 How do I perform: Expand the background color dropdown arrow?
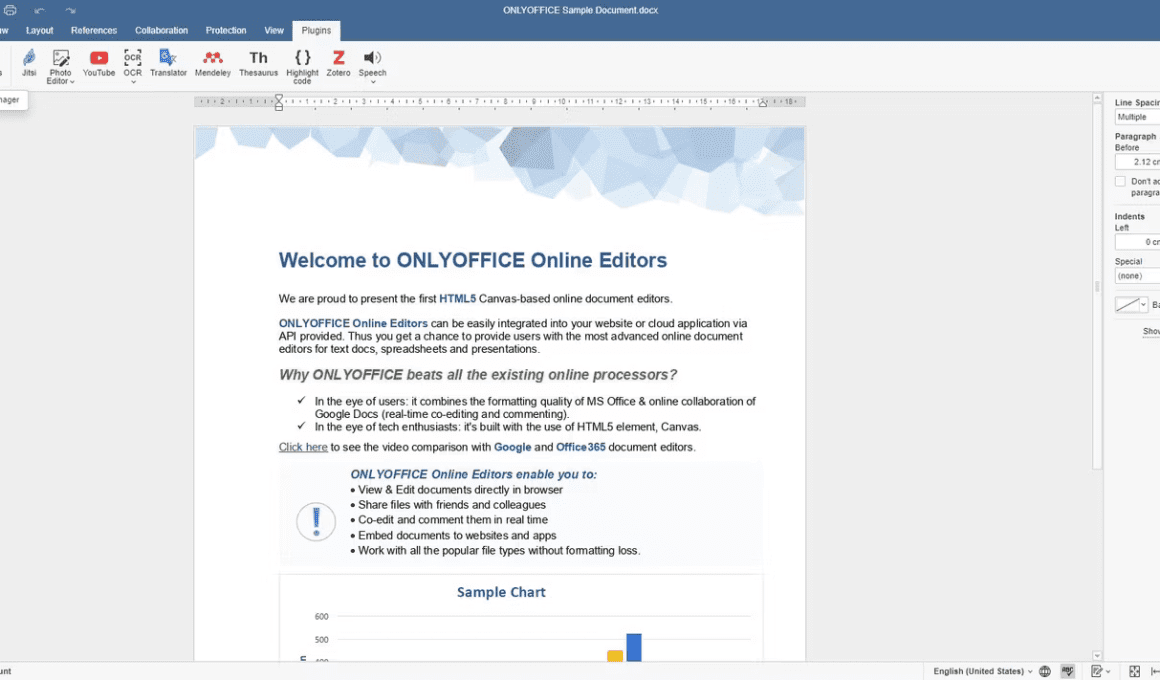[x=1144, y=305]
